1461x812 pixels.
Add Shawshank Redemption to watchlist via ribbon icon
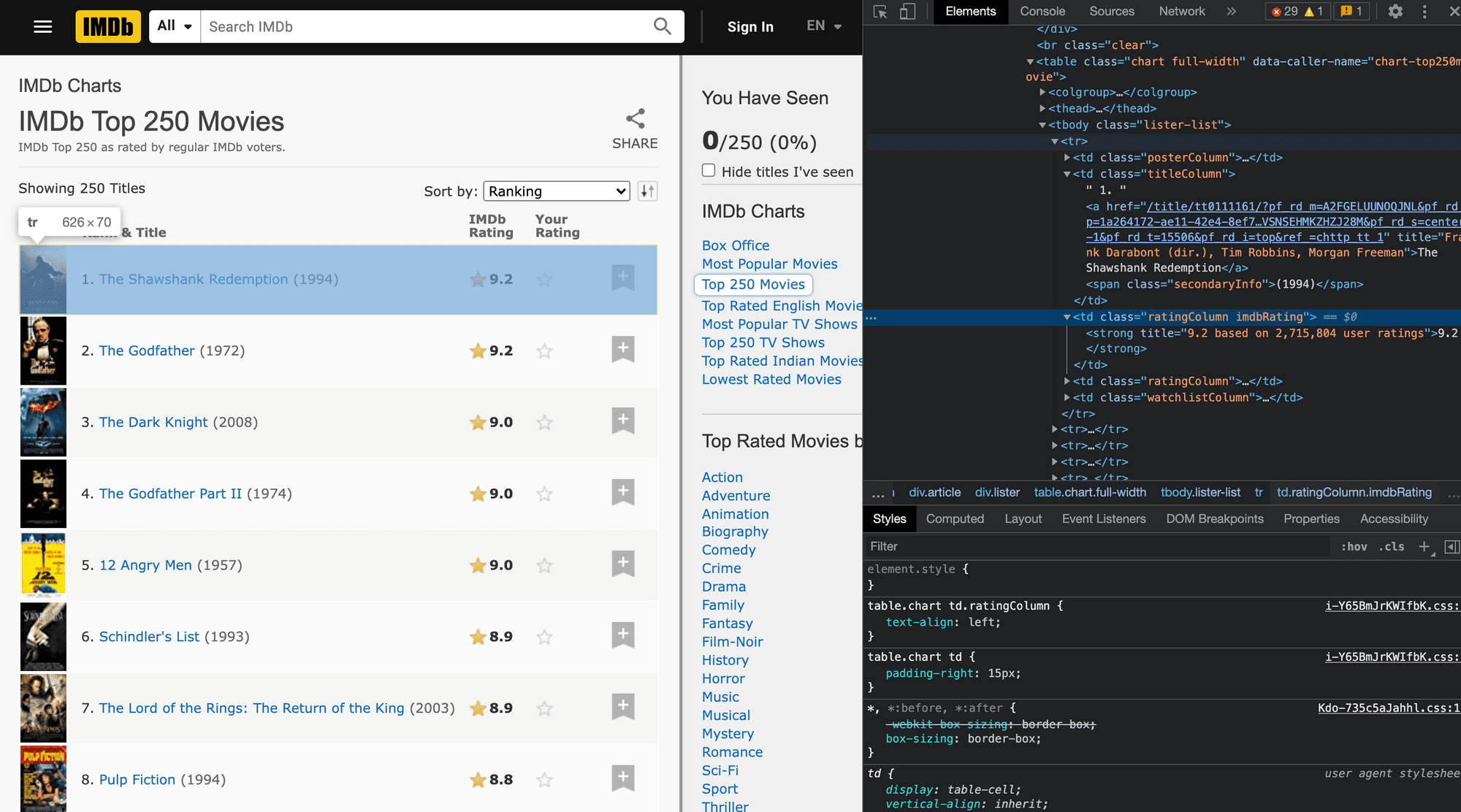point(622,277)
